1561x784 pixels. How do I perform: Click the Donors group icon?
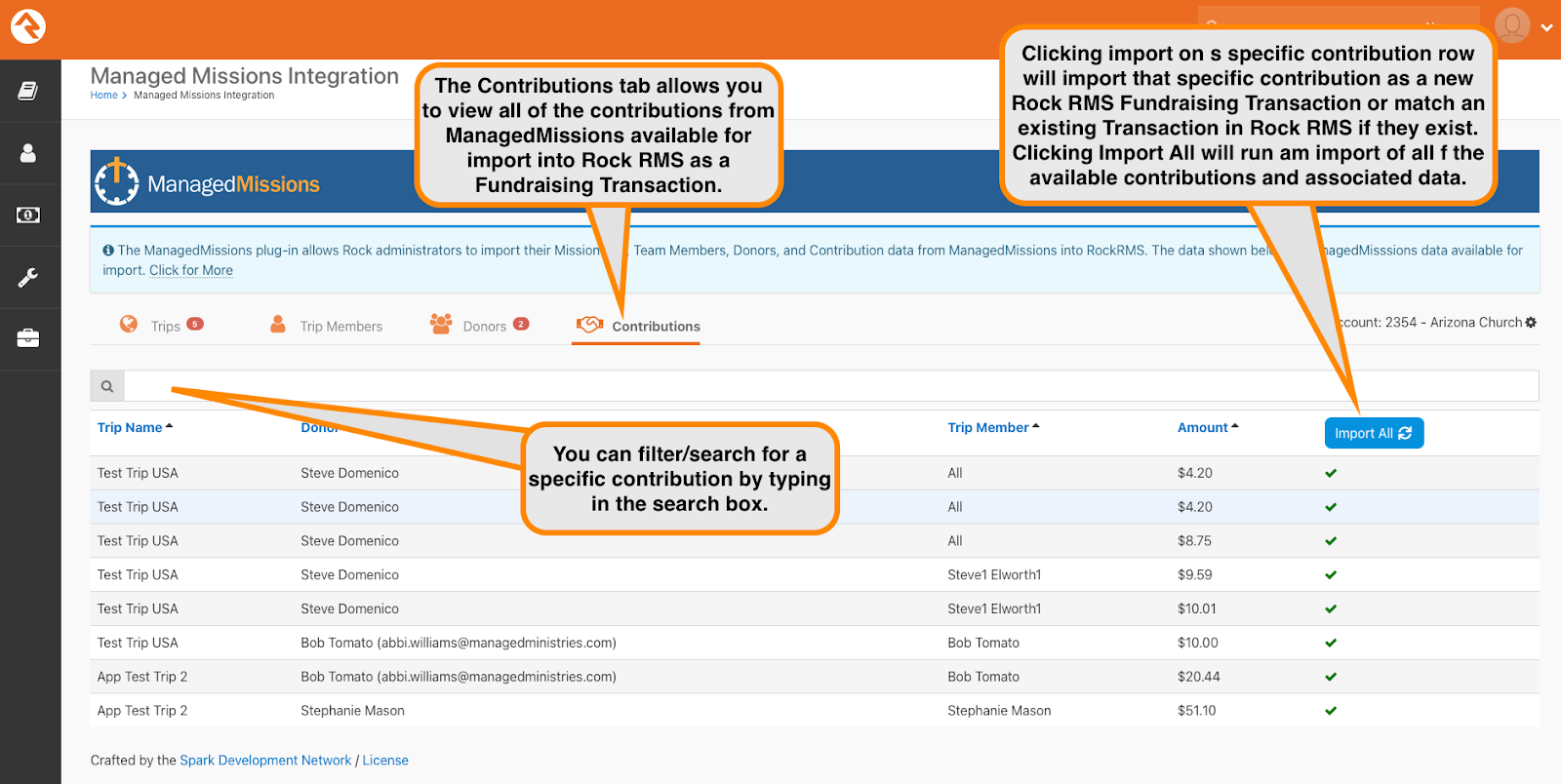441,324
